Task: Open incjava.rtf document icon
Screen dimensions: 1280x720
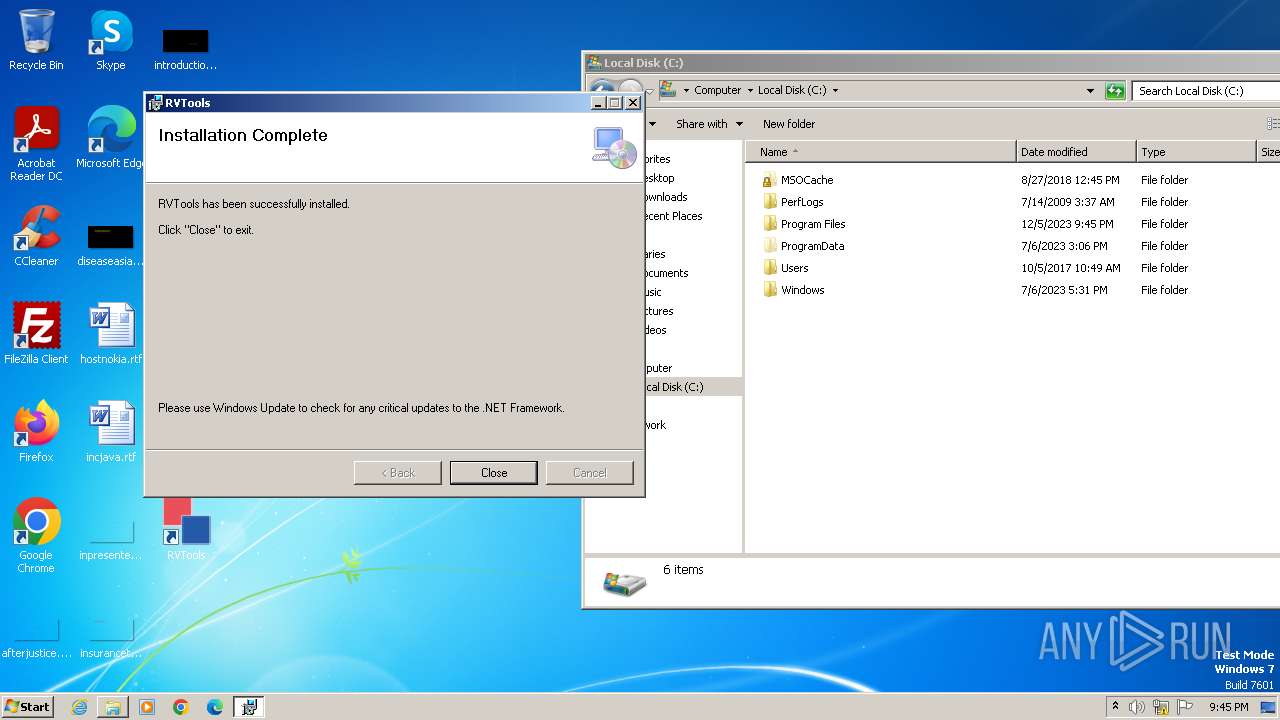Action: click(110, 432)
